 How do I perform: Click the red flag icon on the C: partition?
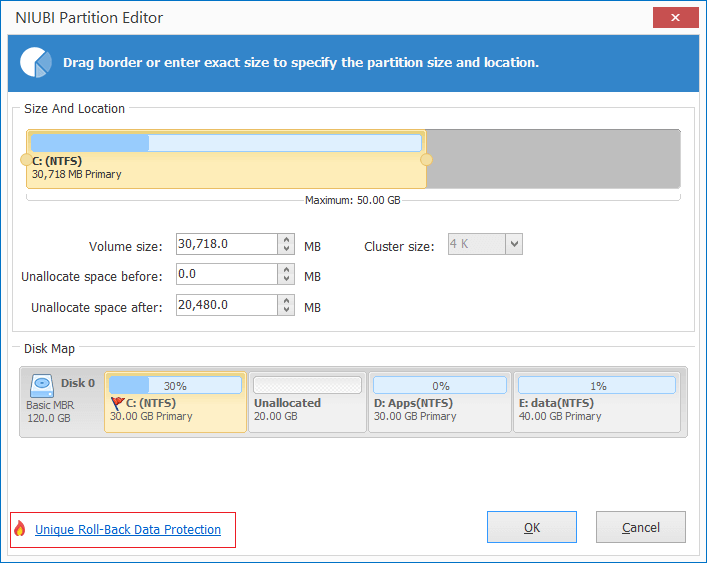pyautogui.click(x=117, y=403)
